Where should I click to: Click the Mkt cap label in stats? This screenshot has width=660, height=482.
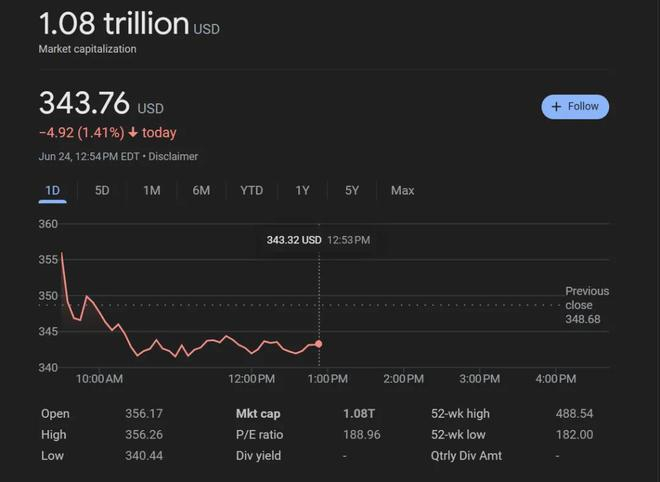point(259,413)
